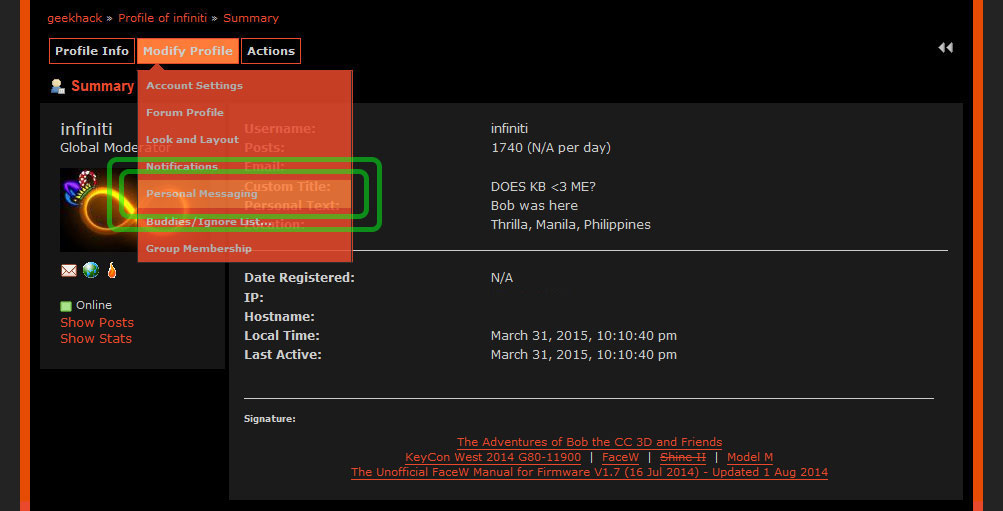Click the email envelope icon under avatar
This screenshot has height=511, width=1003.
point(68,271)
